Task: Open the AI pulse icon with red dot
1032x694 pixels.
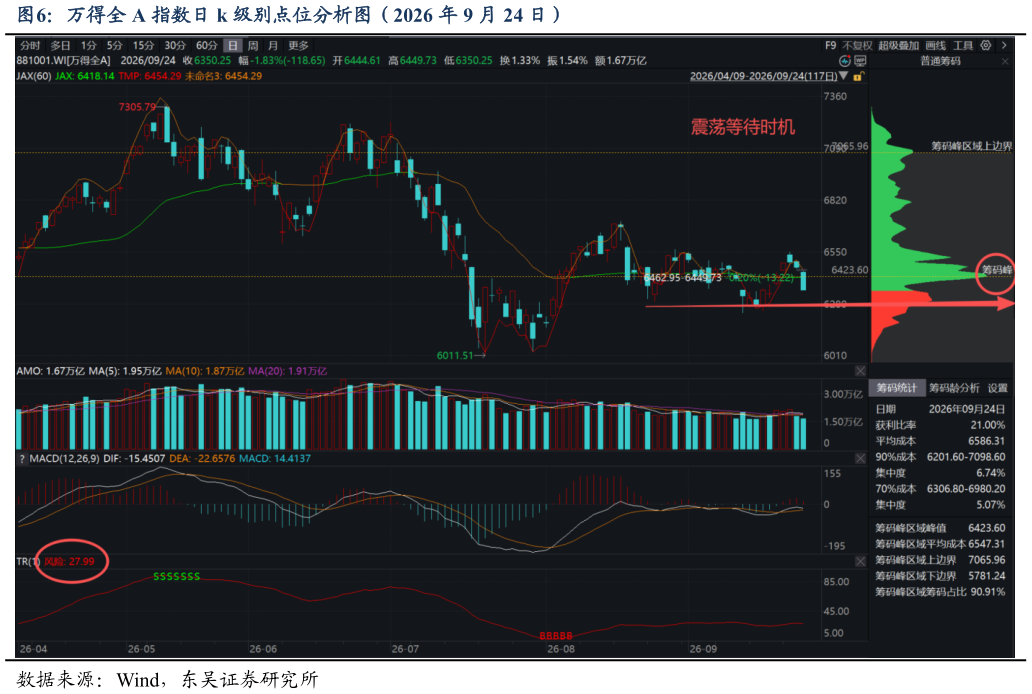Action: click(845, 61)
